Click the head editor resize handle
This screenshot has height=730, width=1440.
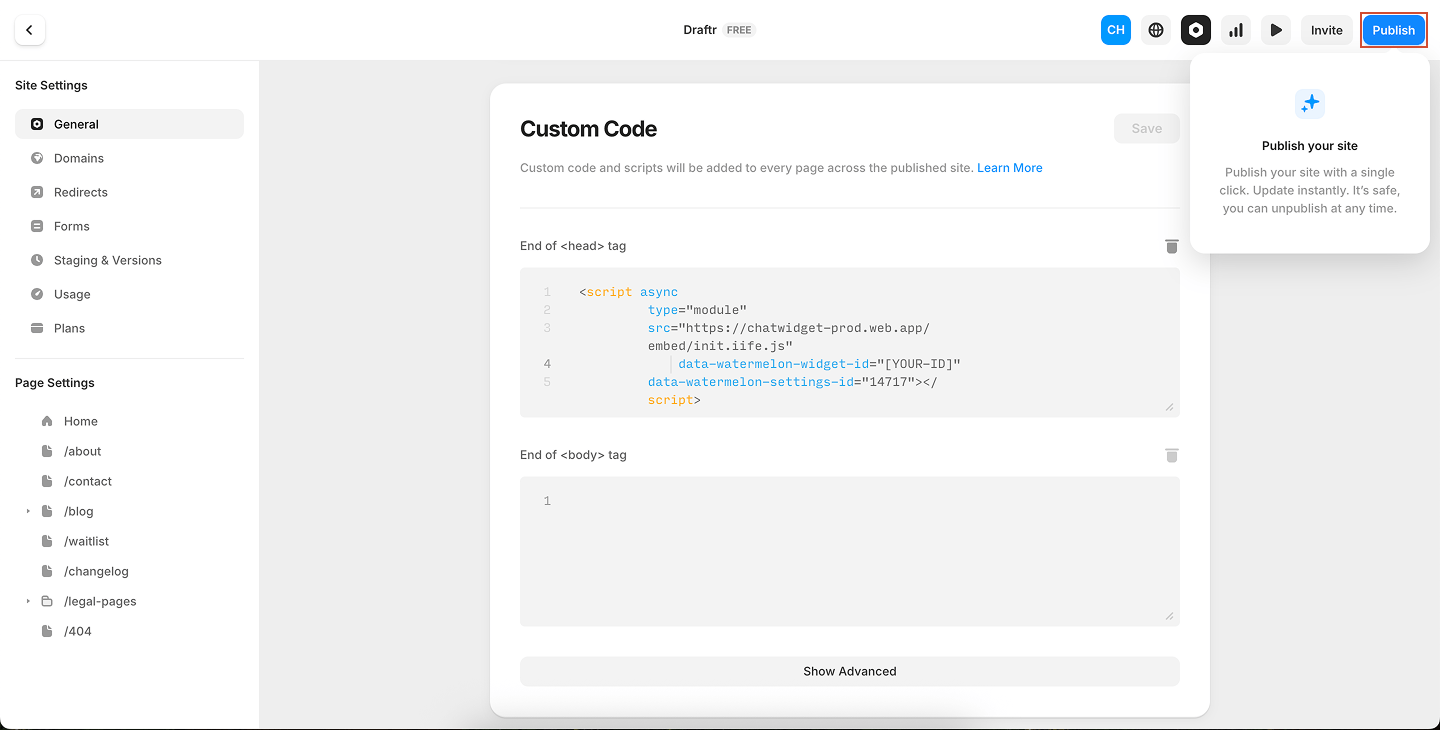coord(1169,407)
